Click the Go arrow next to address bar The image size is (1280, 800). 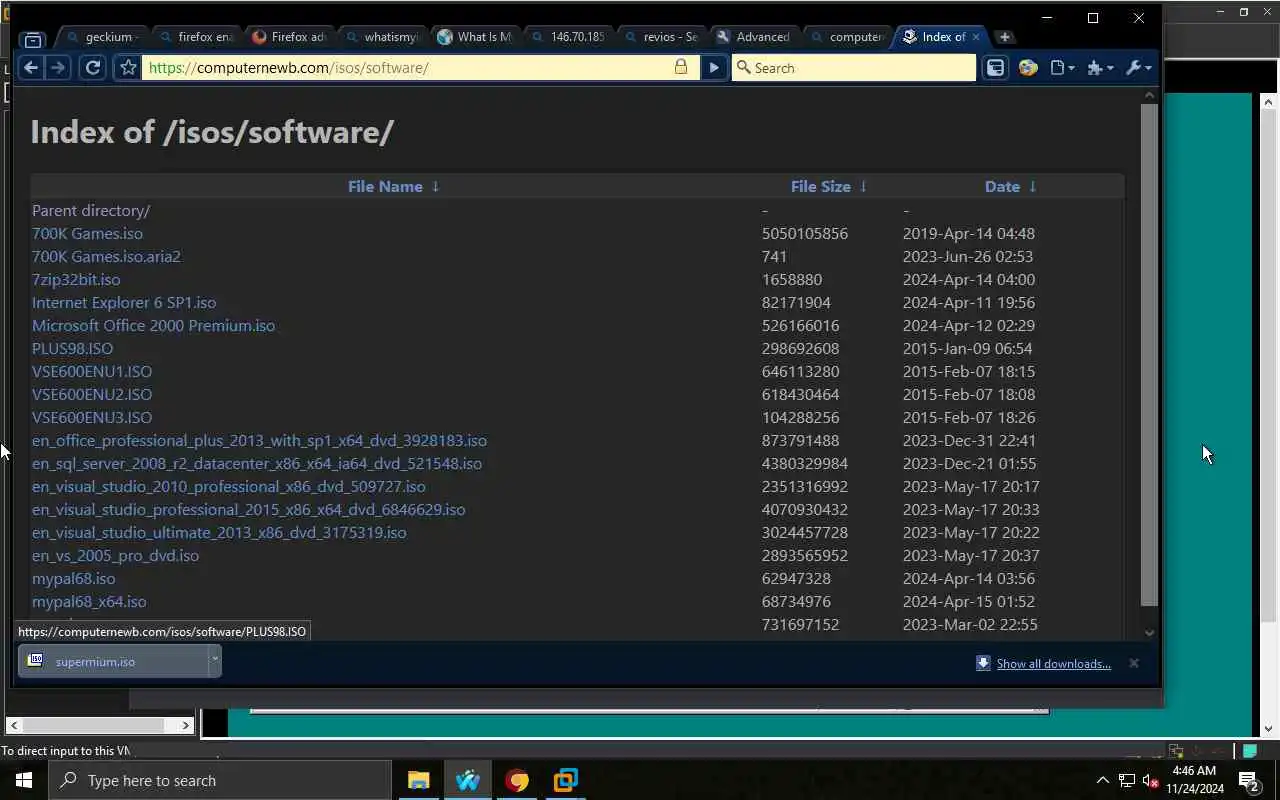(713, 67)
